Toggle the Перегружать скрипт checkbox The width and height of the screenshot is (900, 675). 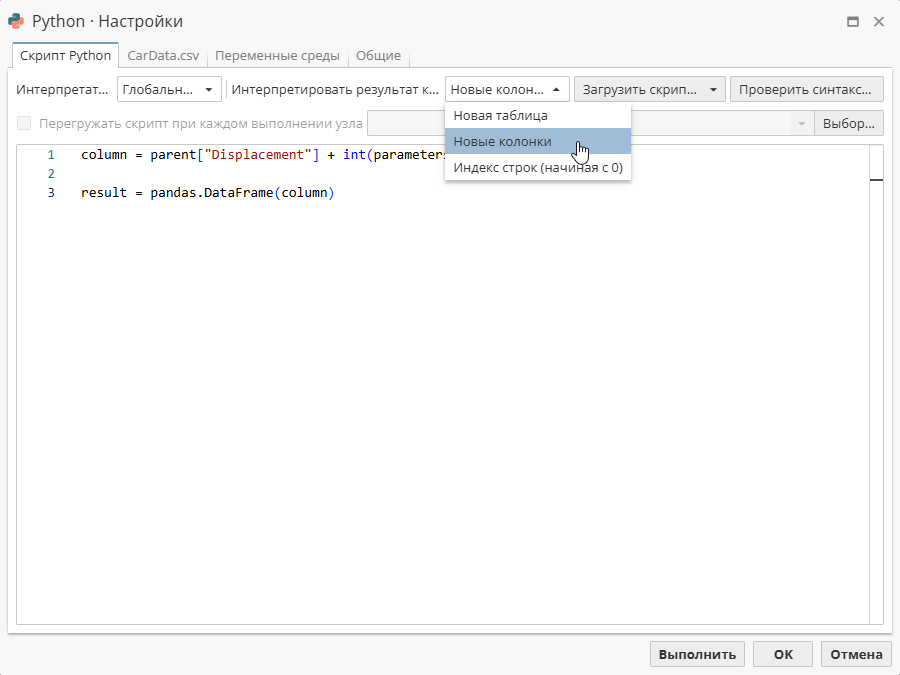pyautogui.click(x=25, y=123)
